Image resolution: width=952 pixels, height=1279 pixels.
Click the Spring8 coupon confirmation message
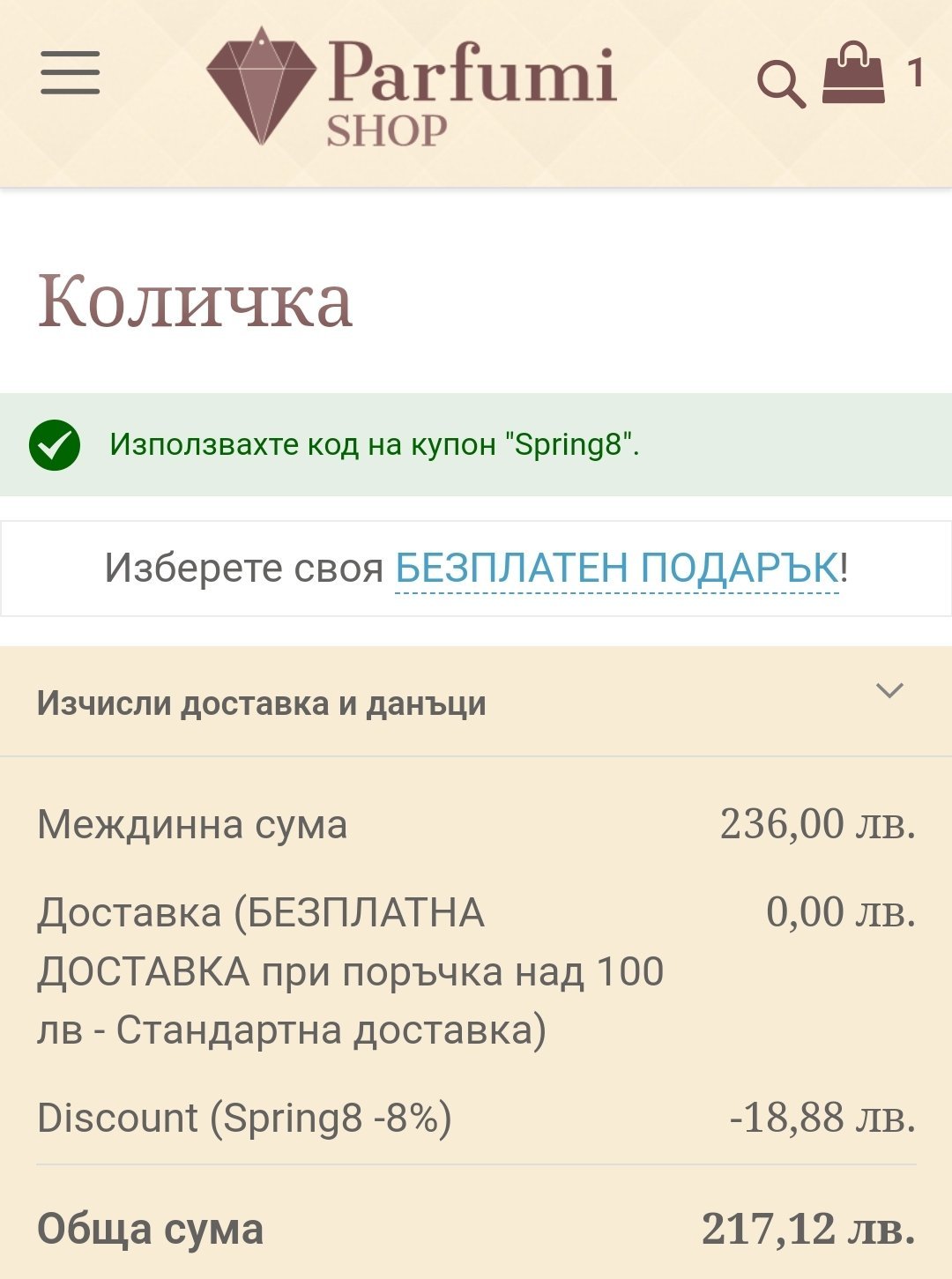tap(374, 445)
